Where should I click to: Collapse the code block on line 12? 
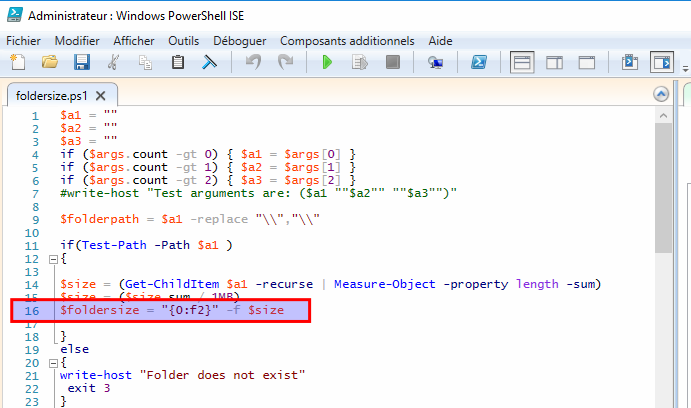[53, 258]
